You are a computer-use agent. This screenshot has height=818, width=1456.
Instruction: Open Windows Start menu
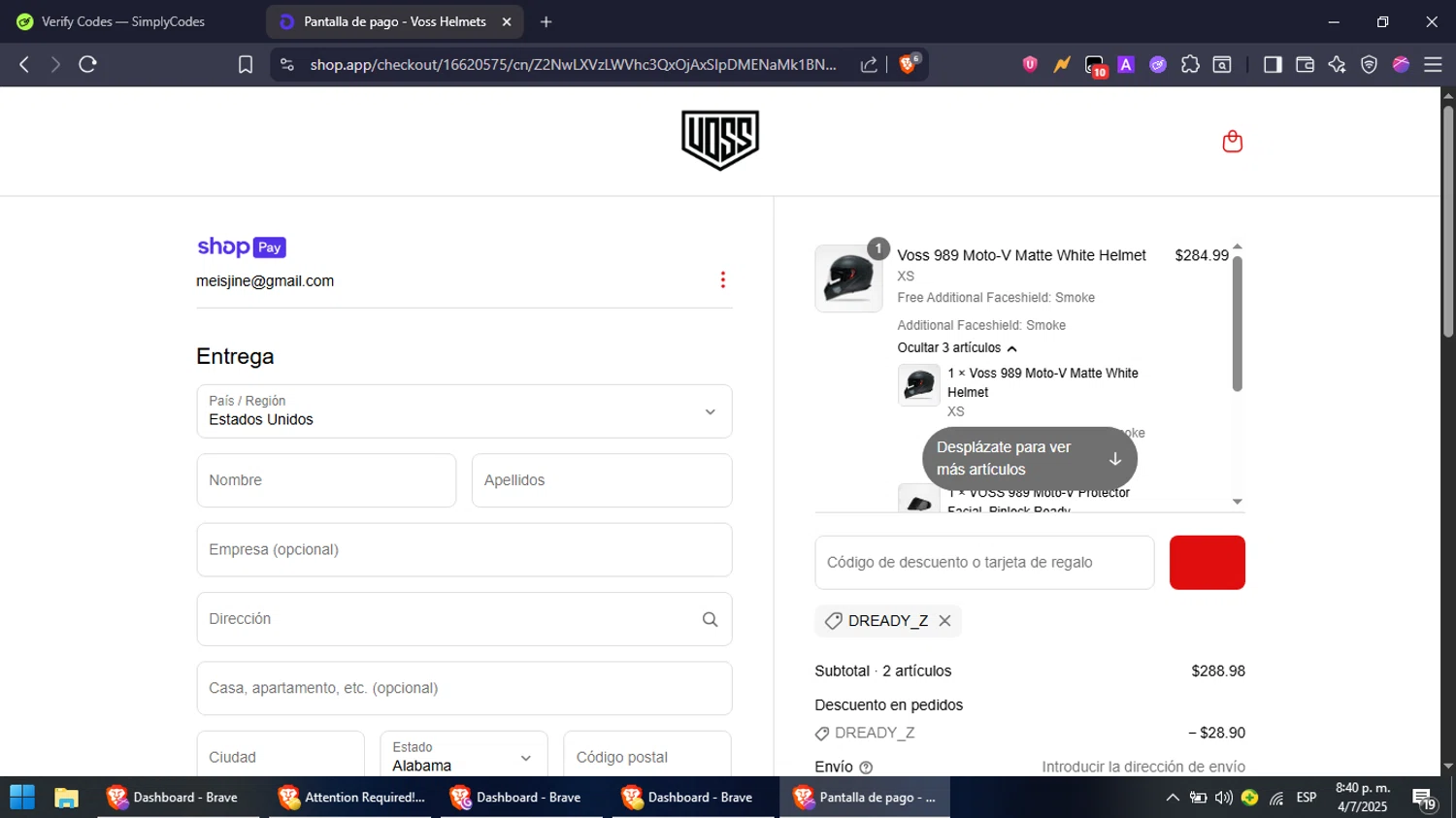[22, 798]
